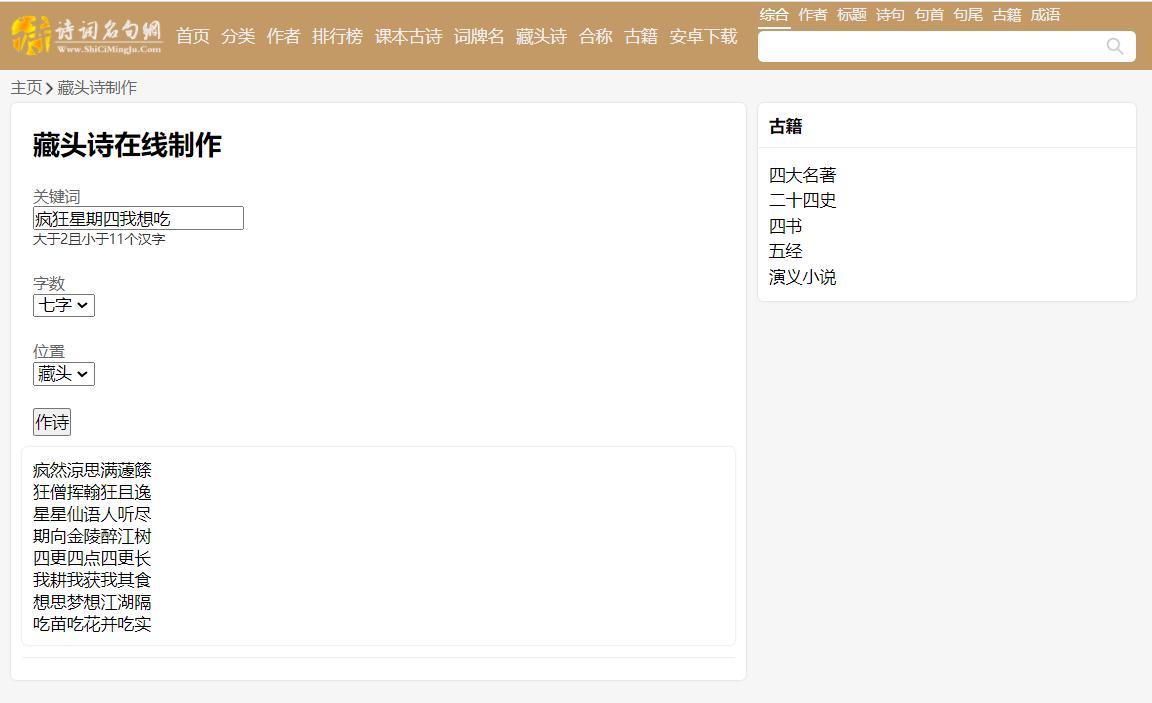Click the 作诗 button to generate poem
This screenshot has width=1152, height=703.
[x=52, y=421]
